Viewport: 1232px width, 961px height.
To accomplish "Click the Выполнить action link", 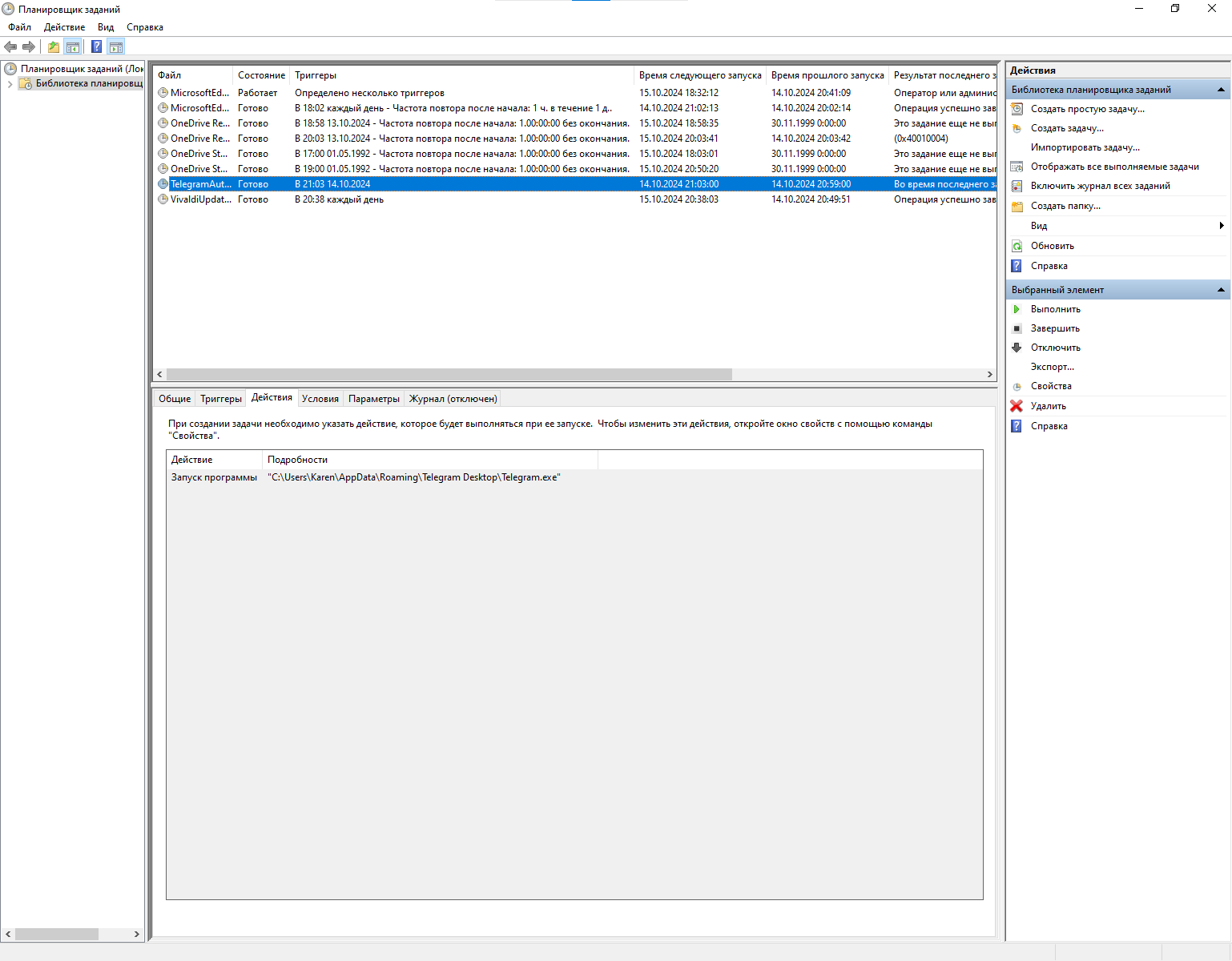I will tap(1056, 309).
